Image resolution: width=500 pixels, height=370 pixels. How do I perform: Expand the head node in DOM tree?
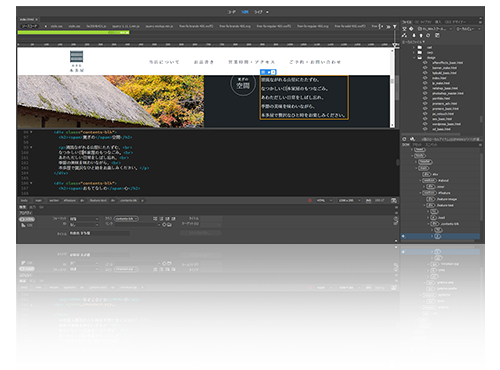pyautogui.click(x=412, y=150)
